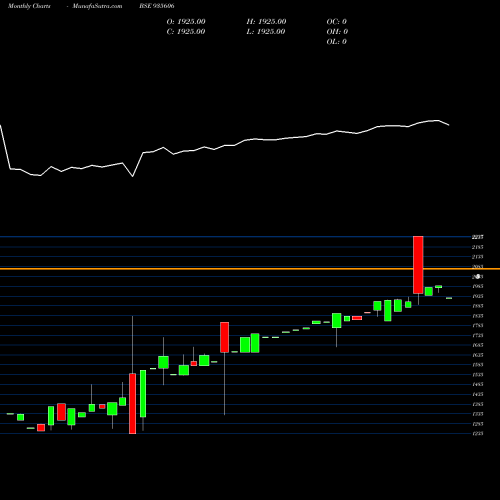Click the Monthly Charts title text

29,6
